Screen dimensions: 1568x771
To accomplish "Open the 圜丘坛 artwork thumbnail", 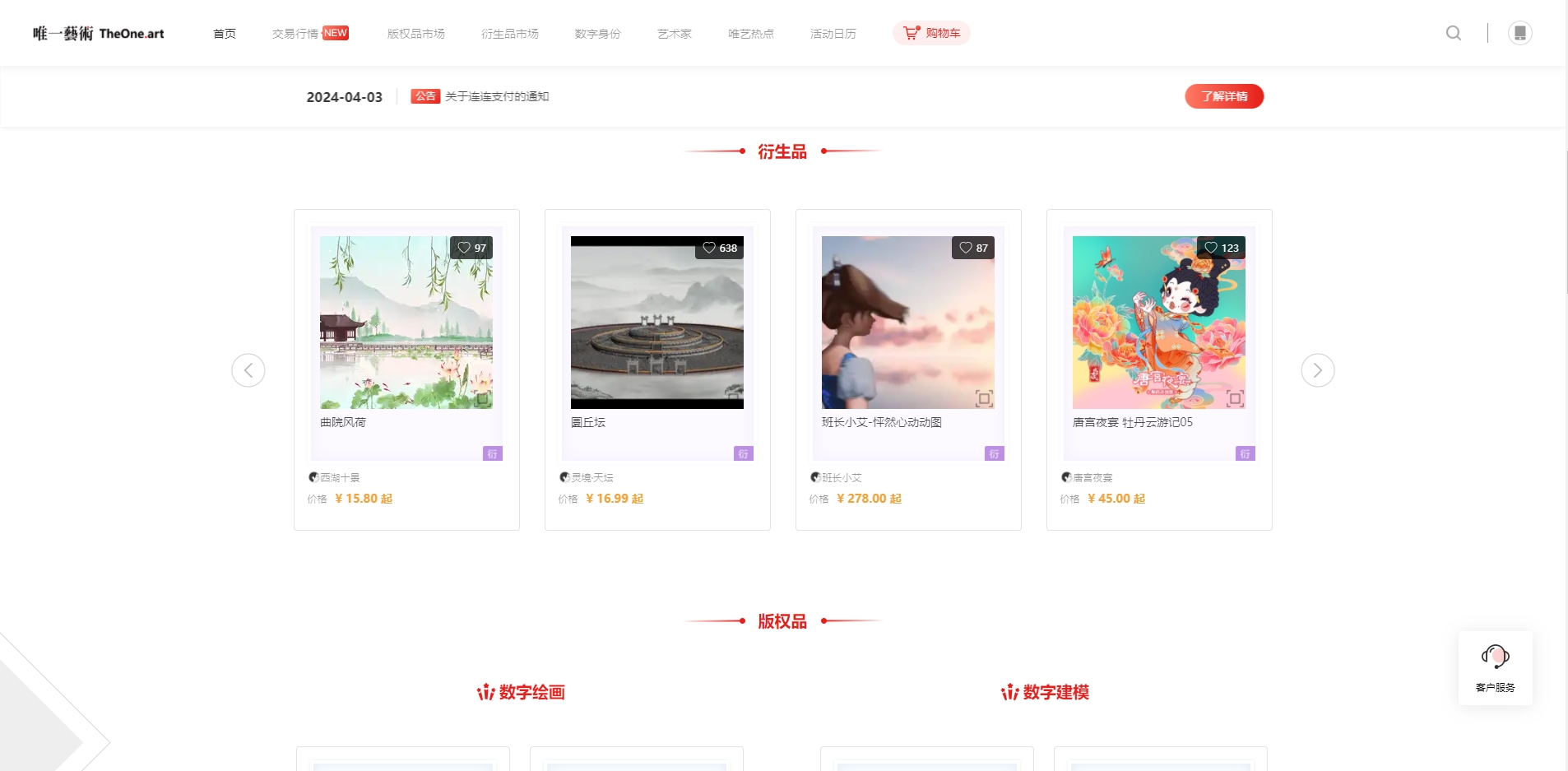I will [657, 323].
